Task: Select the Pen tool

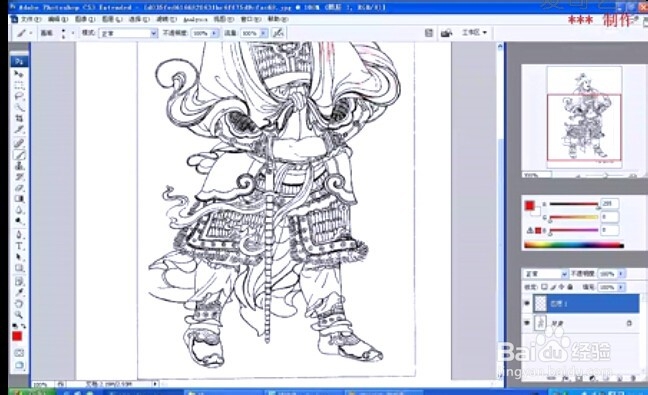Action: 19,235
